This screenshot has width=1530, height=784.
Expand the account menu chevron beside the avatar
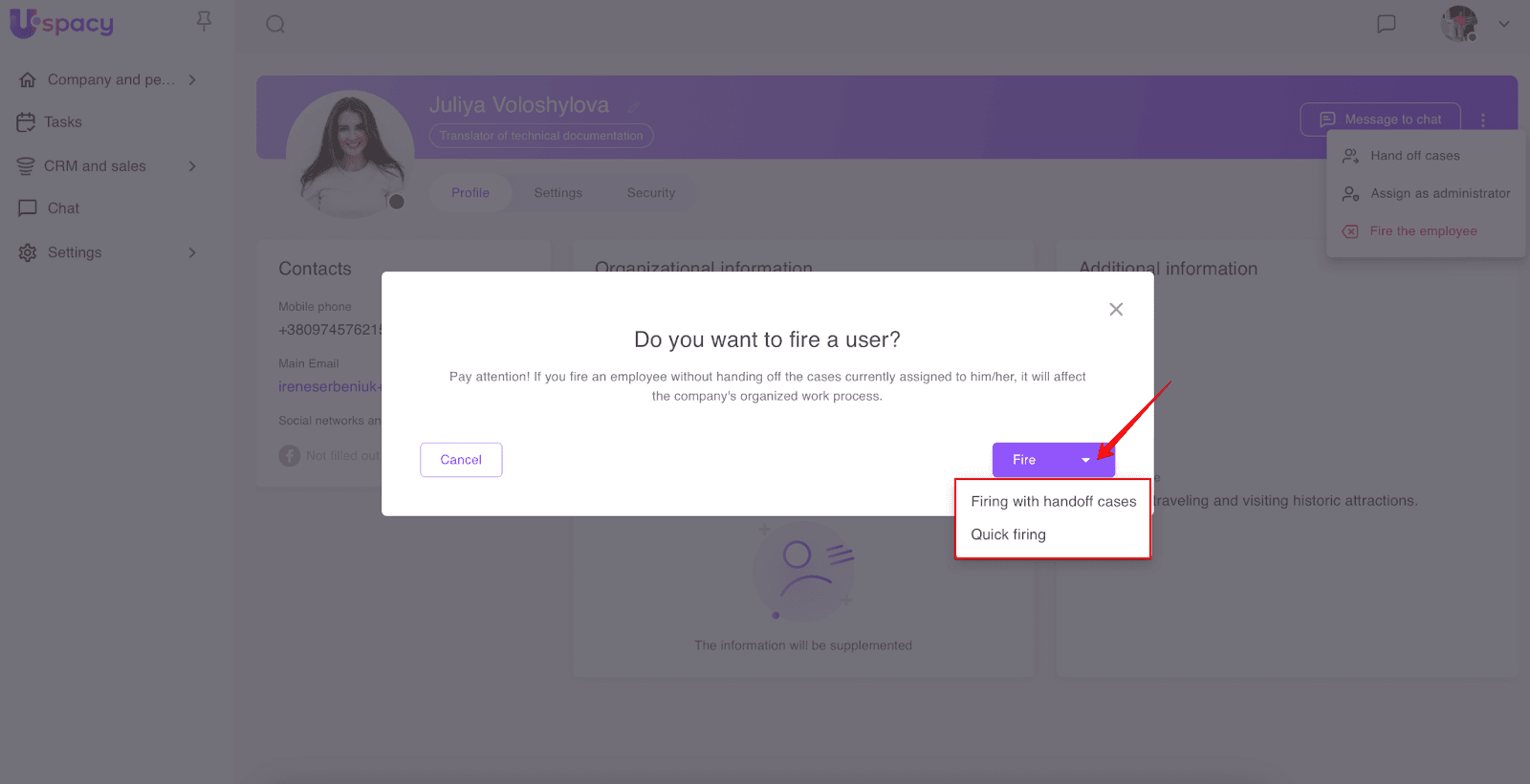click(x=1504, y=24)
